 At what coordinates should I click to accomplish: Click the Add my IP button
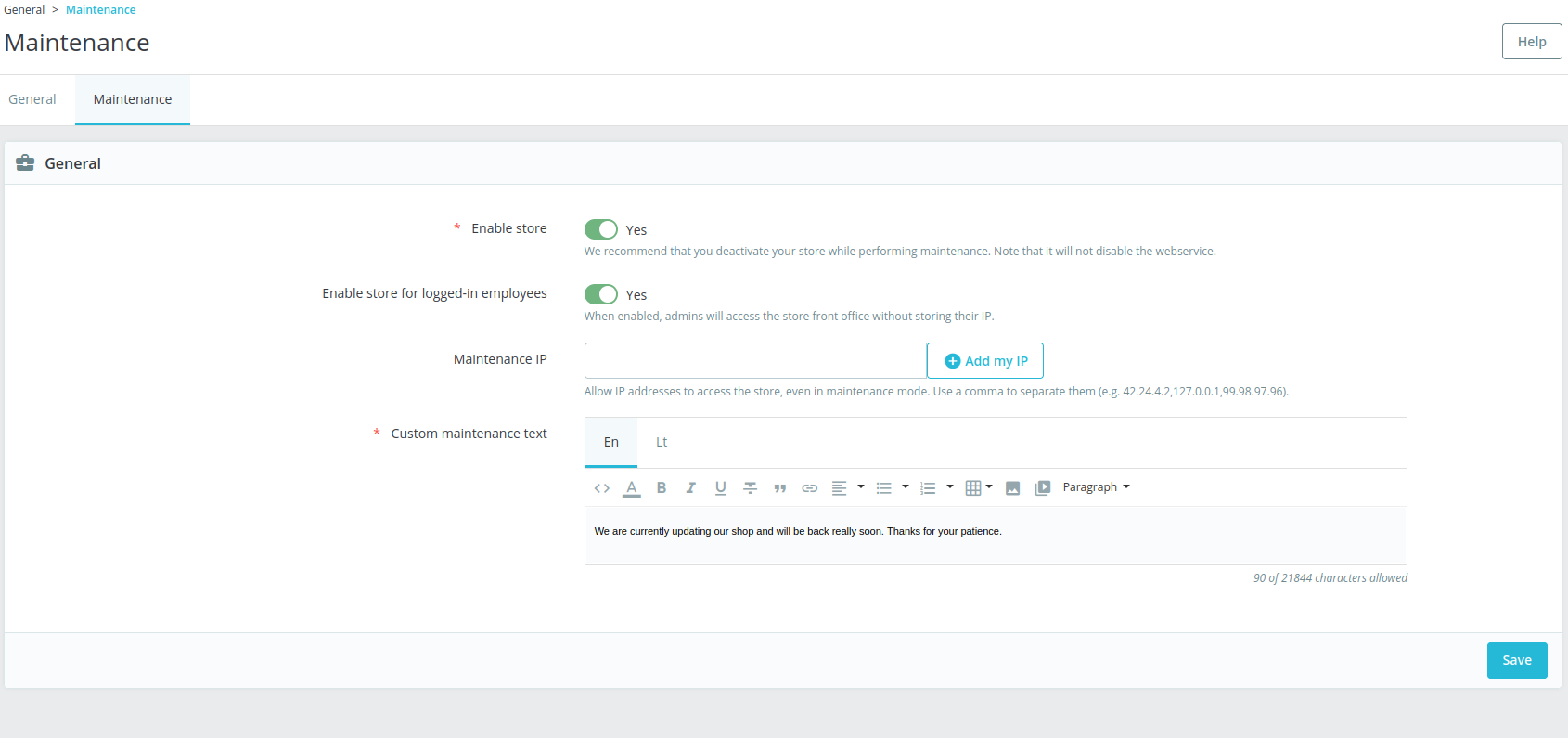[x=985, y=361]
